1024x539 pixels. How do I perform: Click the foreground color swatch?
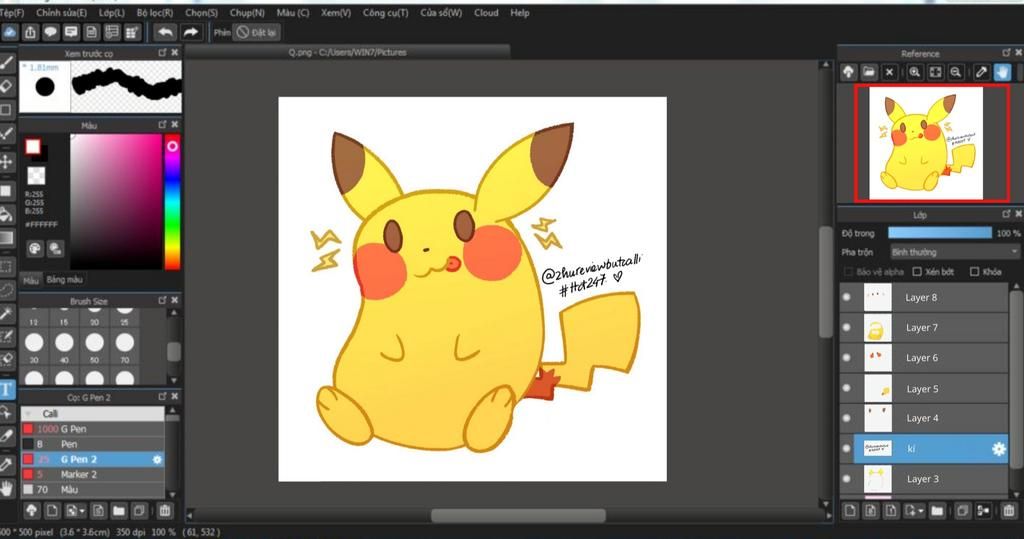tap(33, 147)
